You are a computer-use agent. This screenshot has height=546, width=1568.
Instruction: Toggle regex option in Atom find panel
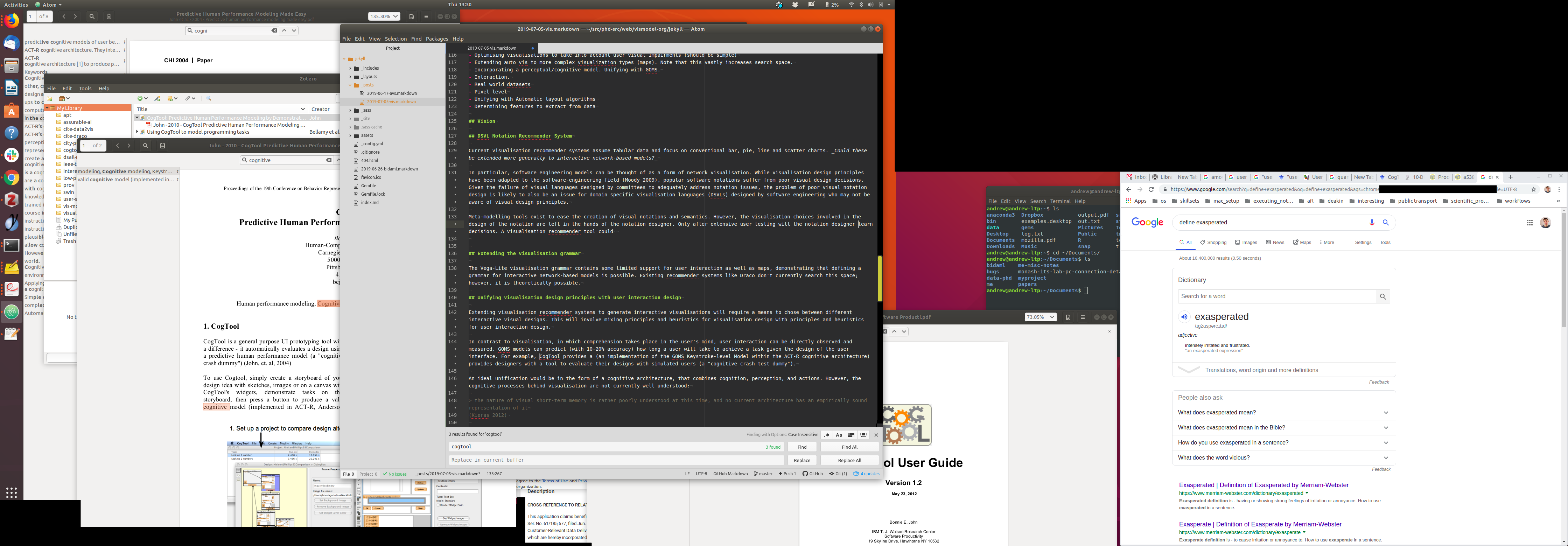[827, 435]
